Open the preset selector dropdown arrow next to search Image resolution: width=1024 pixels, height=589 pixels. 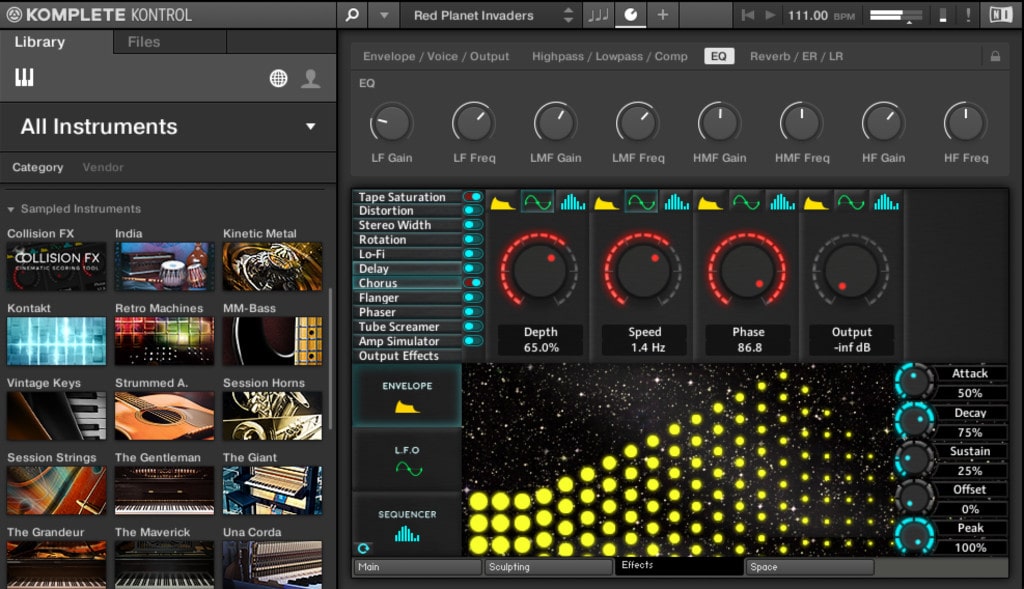point(383,15)
